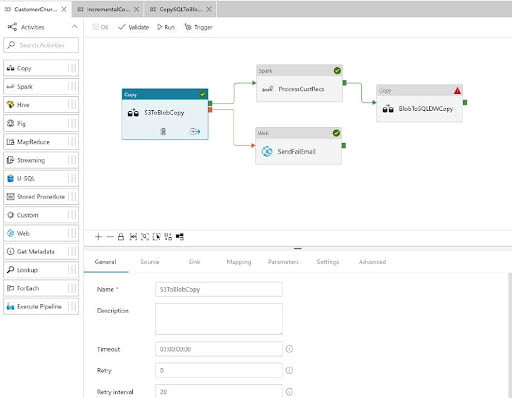
Task: Open the Sink properties tab
Action: [194, 262]
